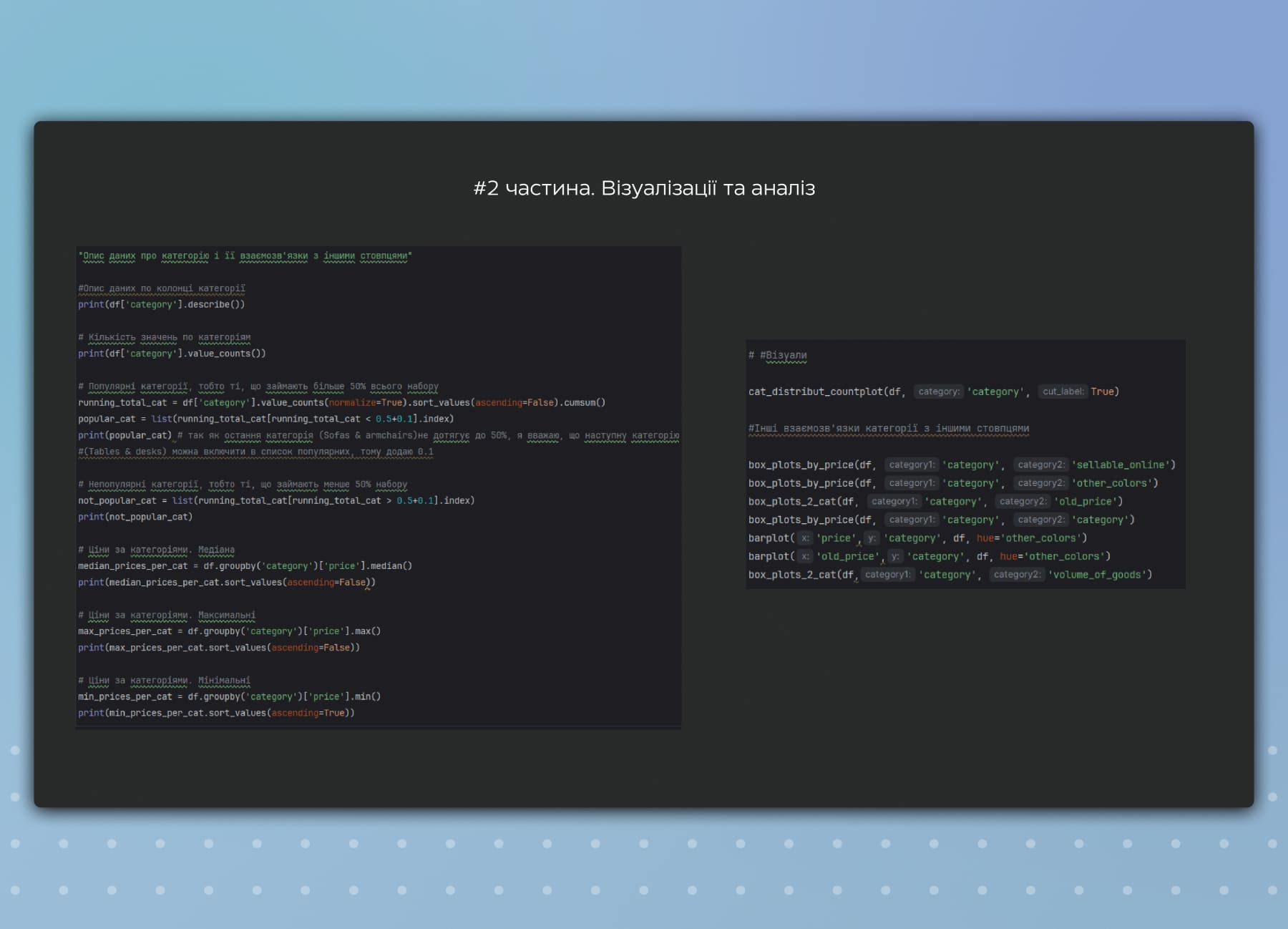Select the "running_total_cat = df['category']" assignment line
The width and height of the screenshot is (1288, 929).
(342, 403)
